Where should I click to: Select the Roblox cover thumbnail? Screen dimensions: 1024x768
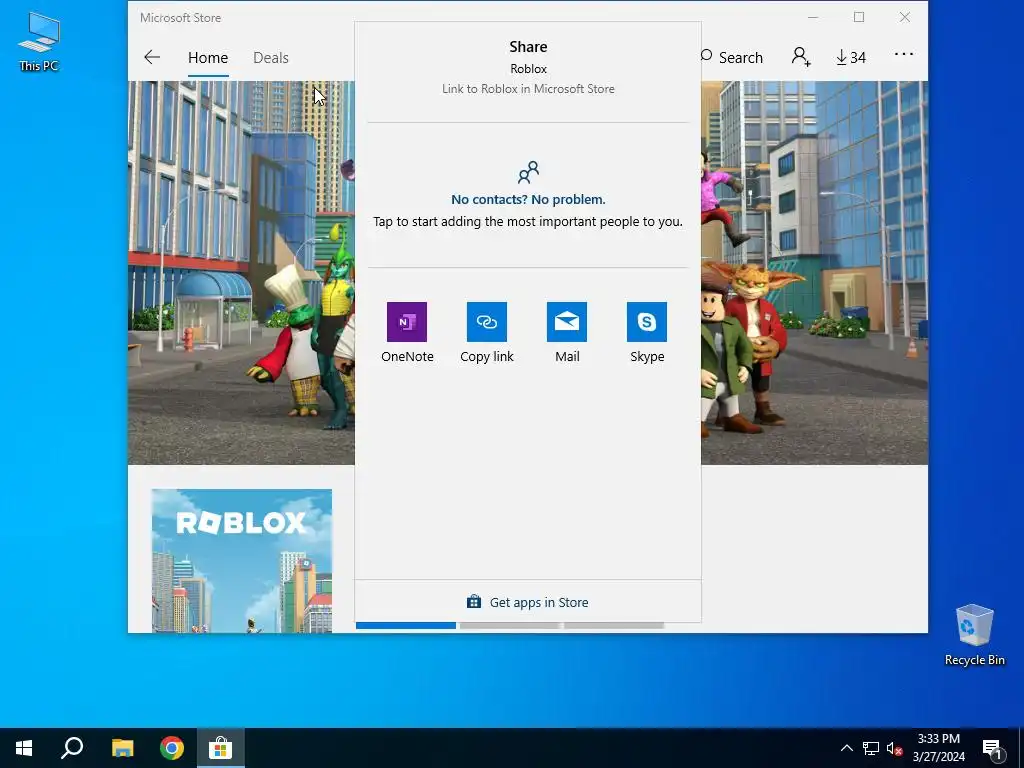[242, 560]
